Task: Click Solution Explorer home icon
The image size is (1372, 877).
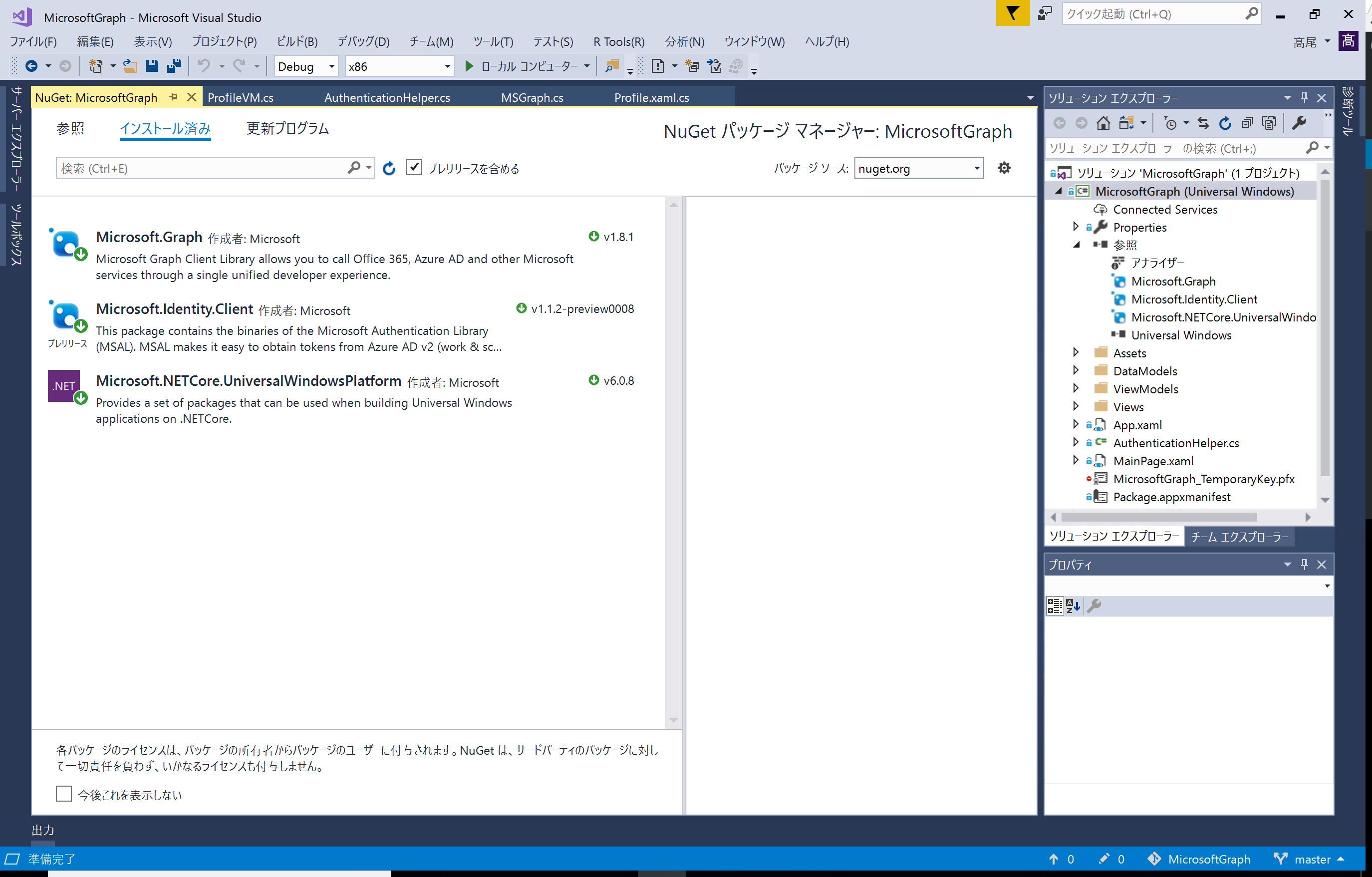Action: tap(1103, 122)
